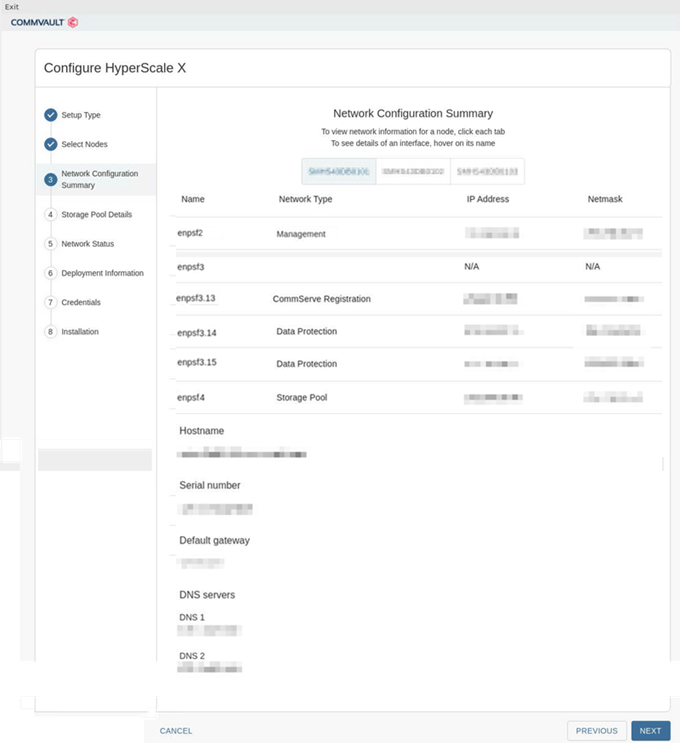This screenshot has width=680, height=743.
Task: Click the DNS servers heading
Action: pos(207,595)
